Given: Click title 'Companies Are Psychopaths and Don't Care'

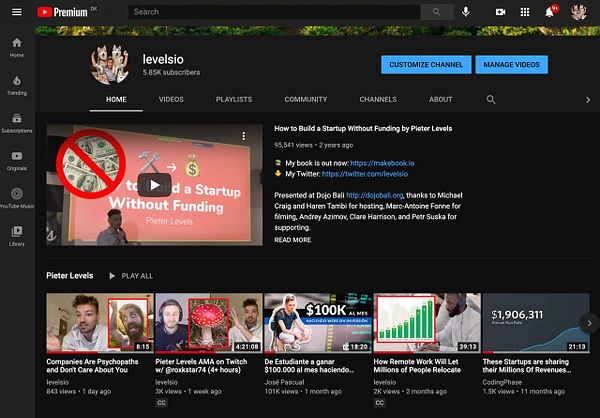Looking at the screenshot, I should pos(92,366).
